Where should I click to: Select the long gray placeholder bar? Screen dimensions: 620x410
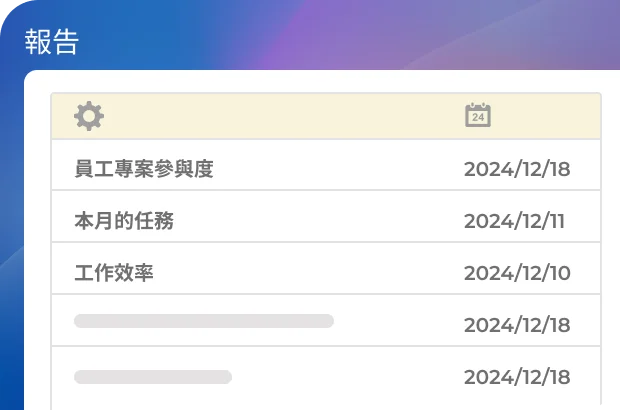pyautogui.click(x=204, y=321)
